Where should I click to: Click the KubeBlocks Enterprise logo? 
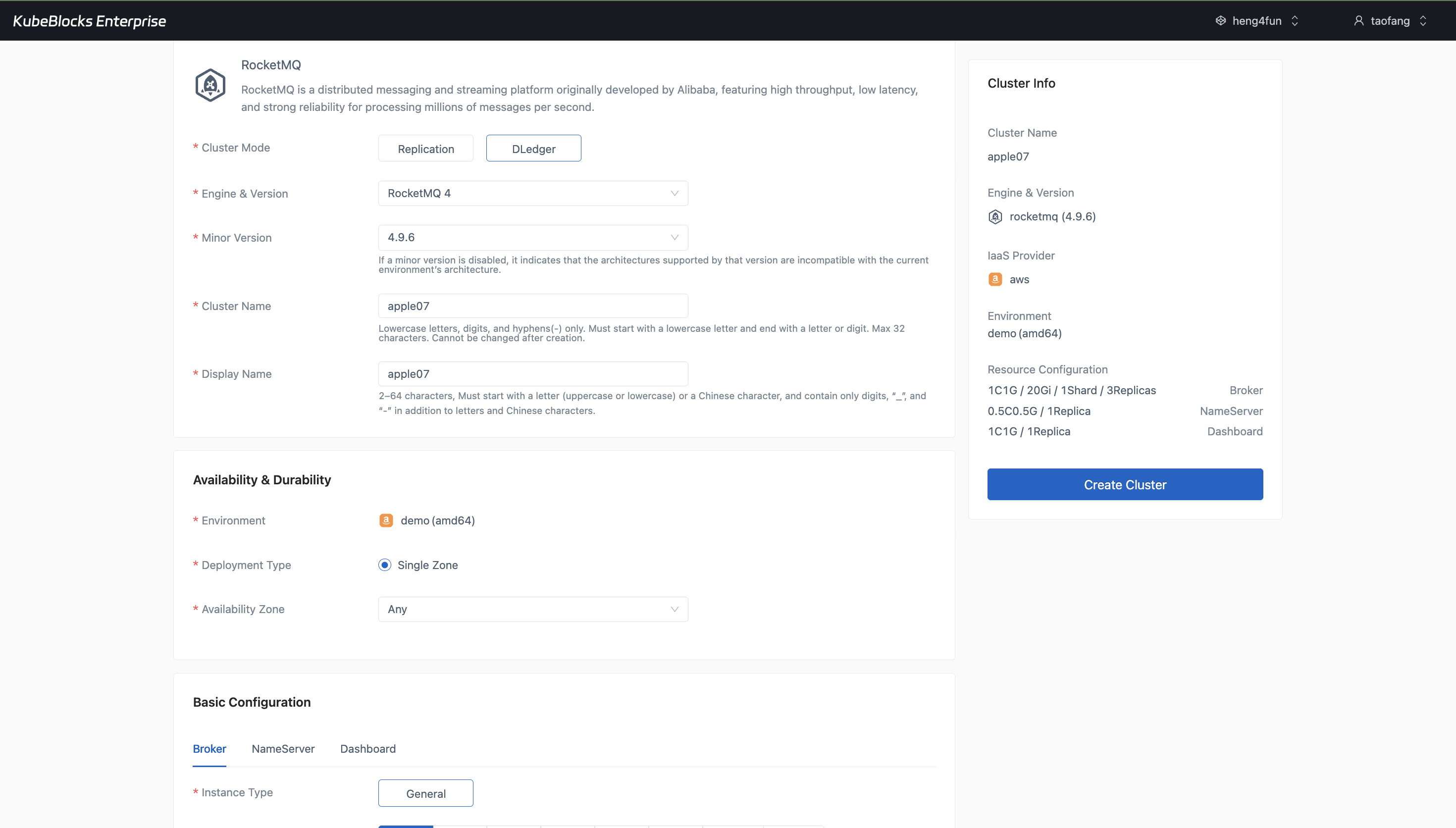[89, 21]
